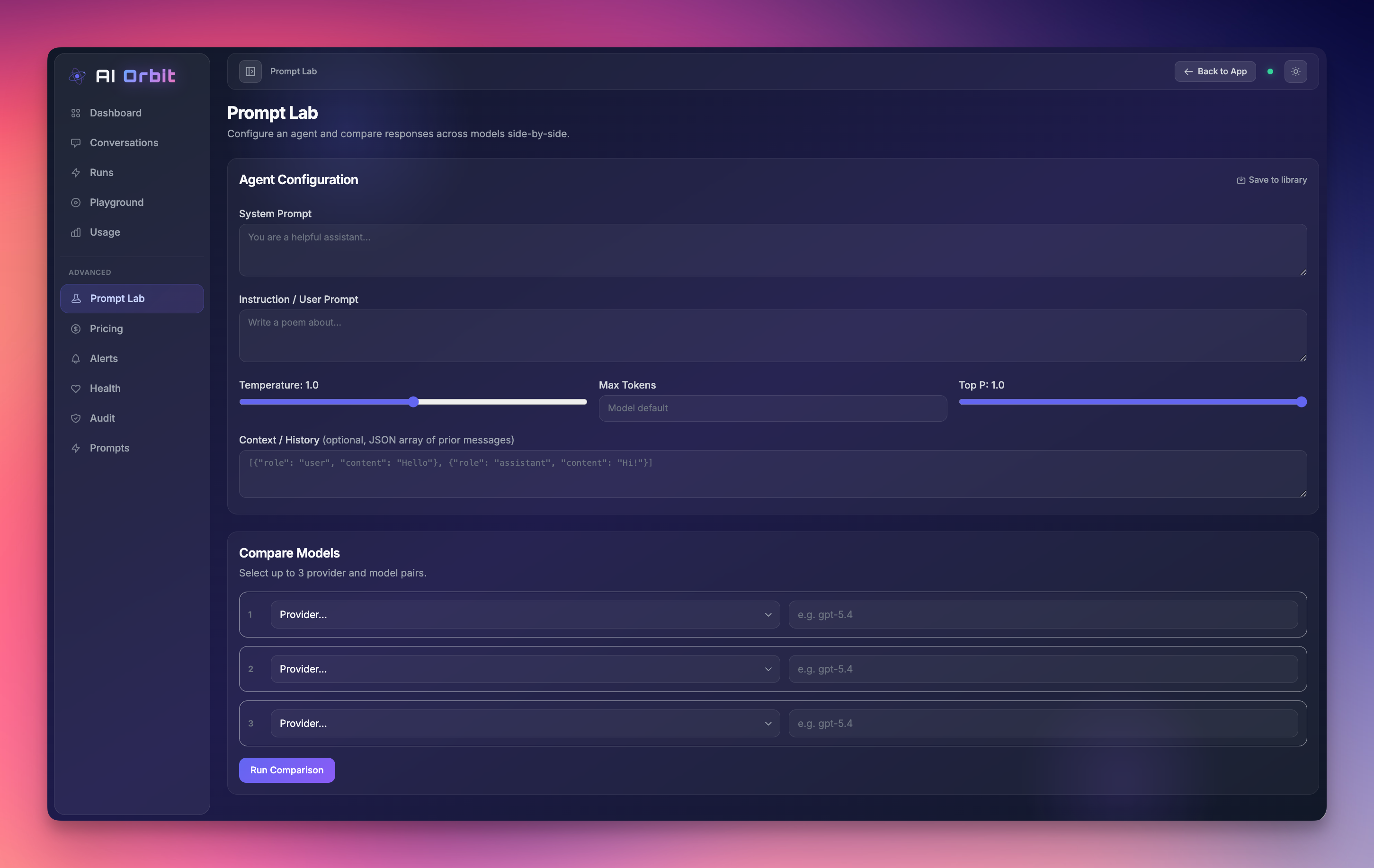Click the model name field in row 3

pos(1043,723)
